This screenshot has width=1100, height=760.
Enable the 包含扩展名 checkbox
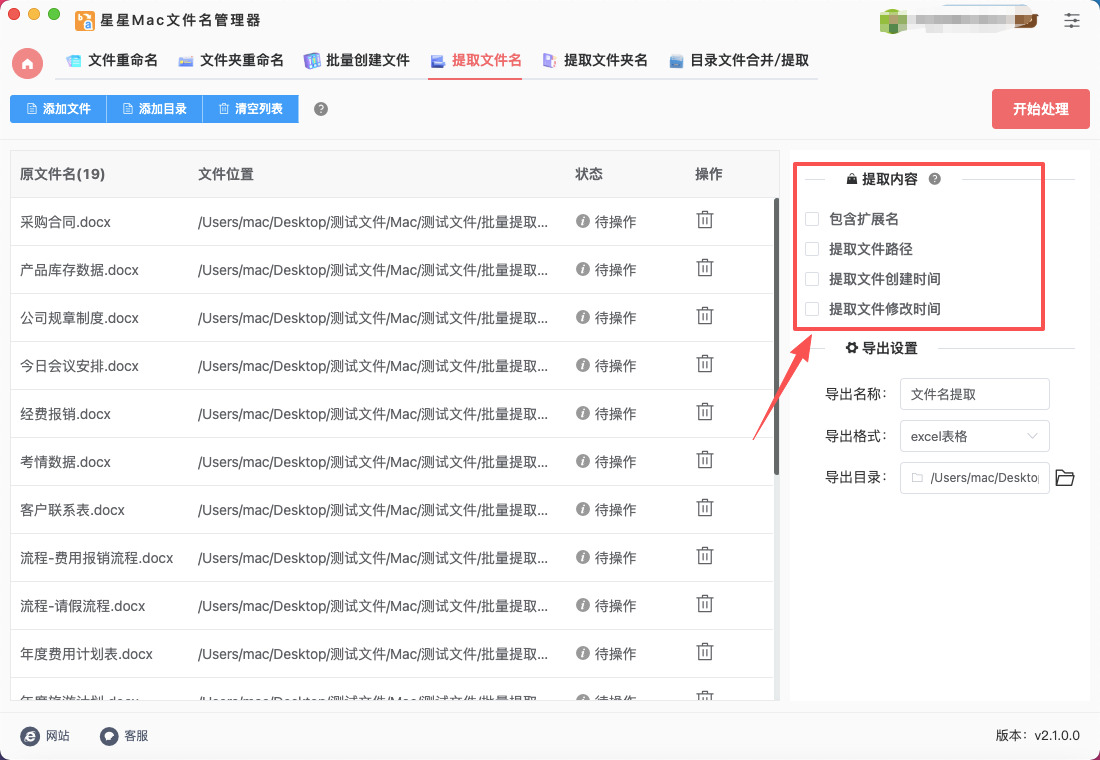(x=812, y=219)
